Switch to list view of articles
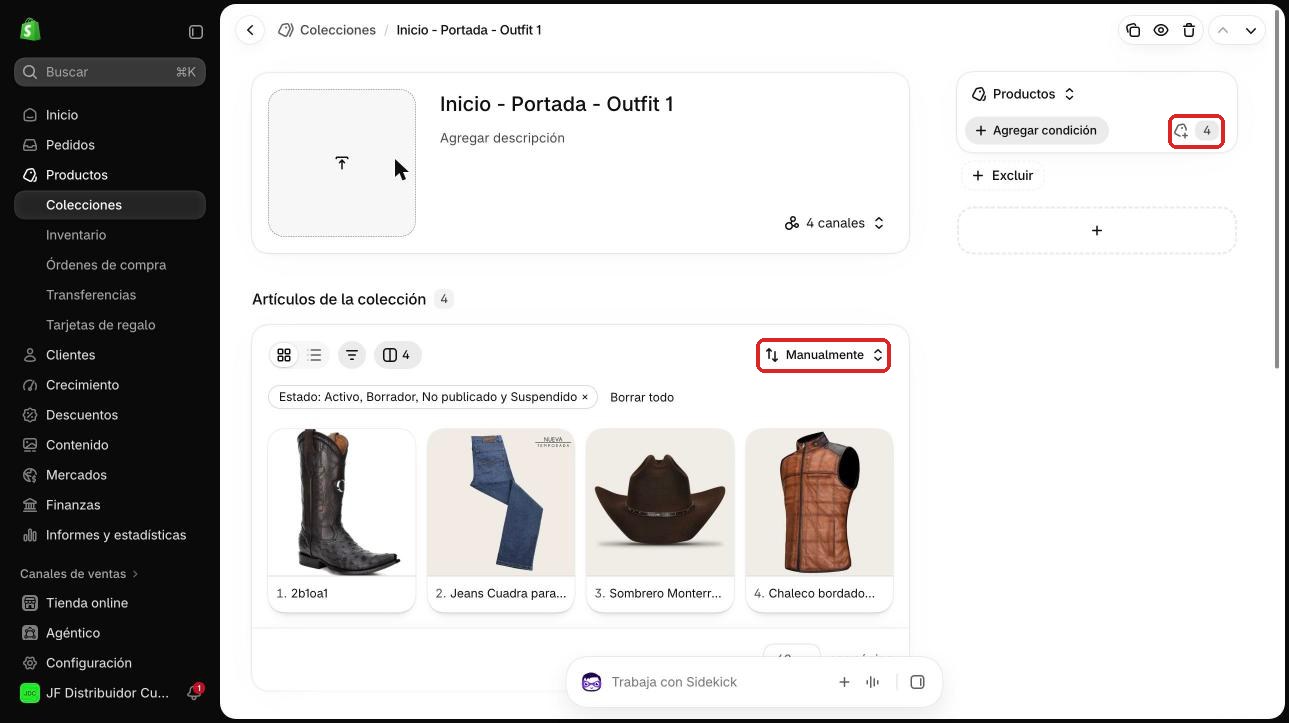 (x=315, y=355)
